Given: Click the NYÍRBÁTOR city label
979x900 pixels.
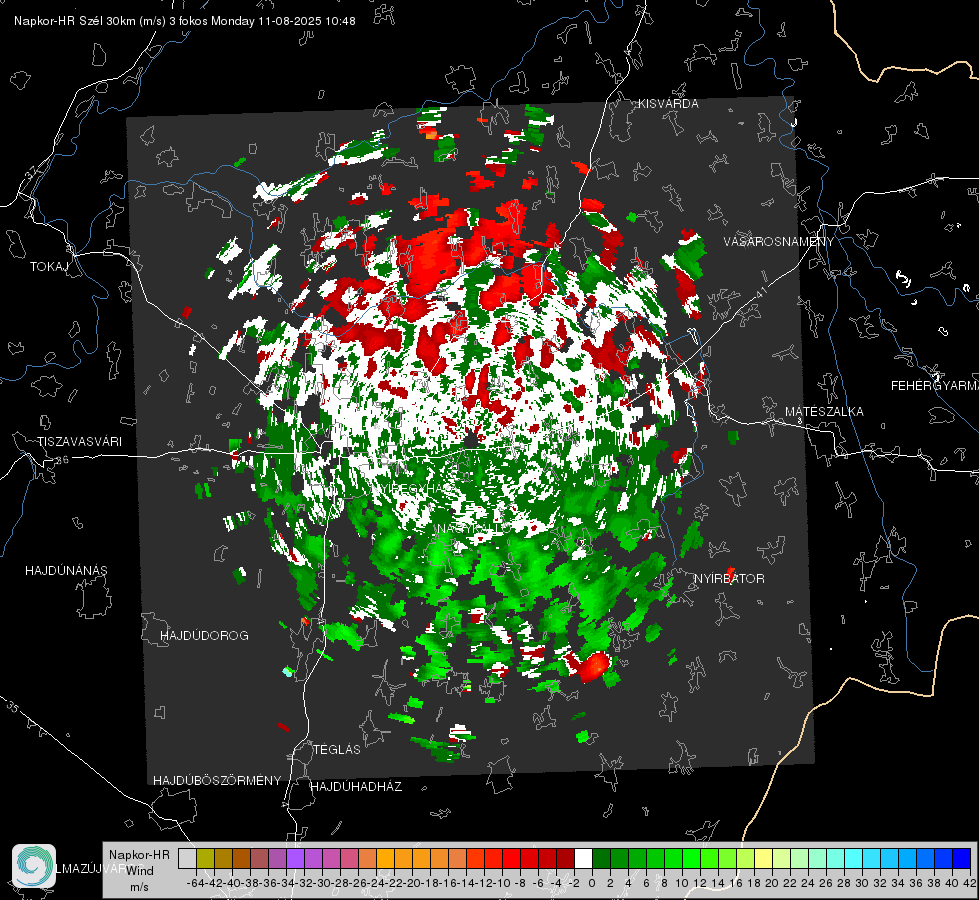Looking at the screenshot, I should tap(729, 579).
